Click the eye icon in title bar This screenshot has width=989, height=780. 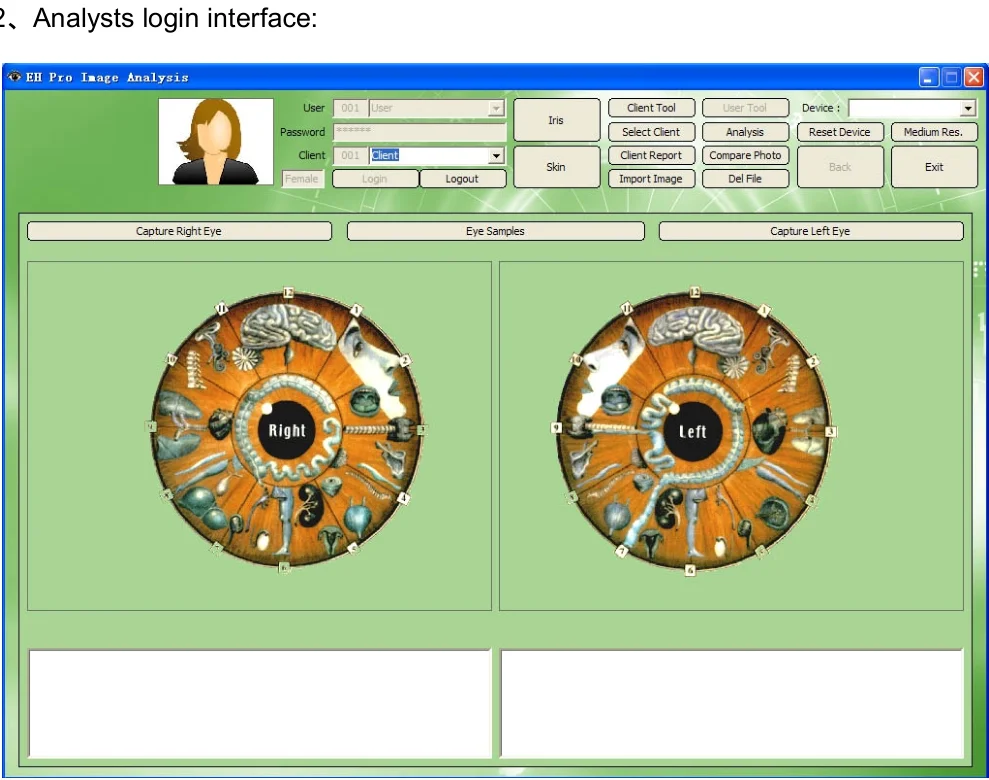coord(14,77)
